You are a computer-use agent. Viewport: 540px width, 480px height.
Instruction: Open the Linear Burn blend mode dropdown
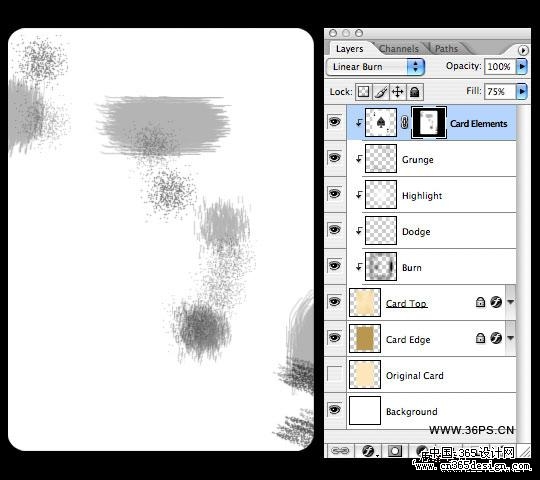pyautogui.click(x=375, y=67)
